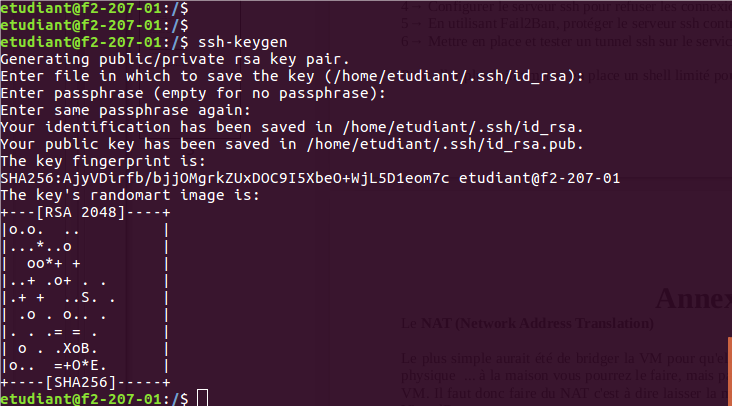Click the [SHA256] randomart footer
The height and width of the screenshot is (406, 732).
coord(84,382)
